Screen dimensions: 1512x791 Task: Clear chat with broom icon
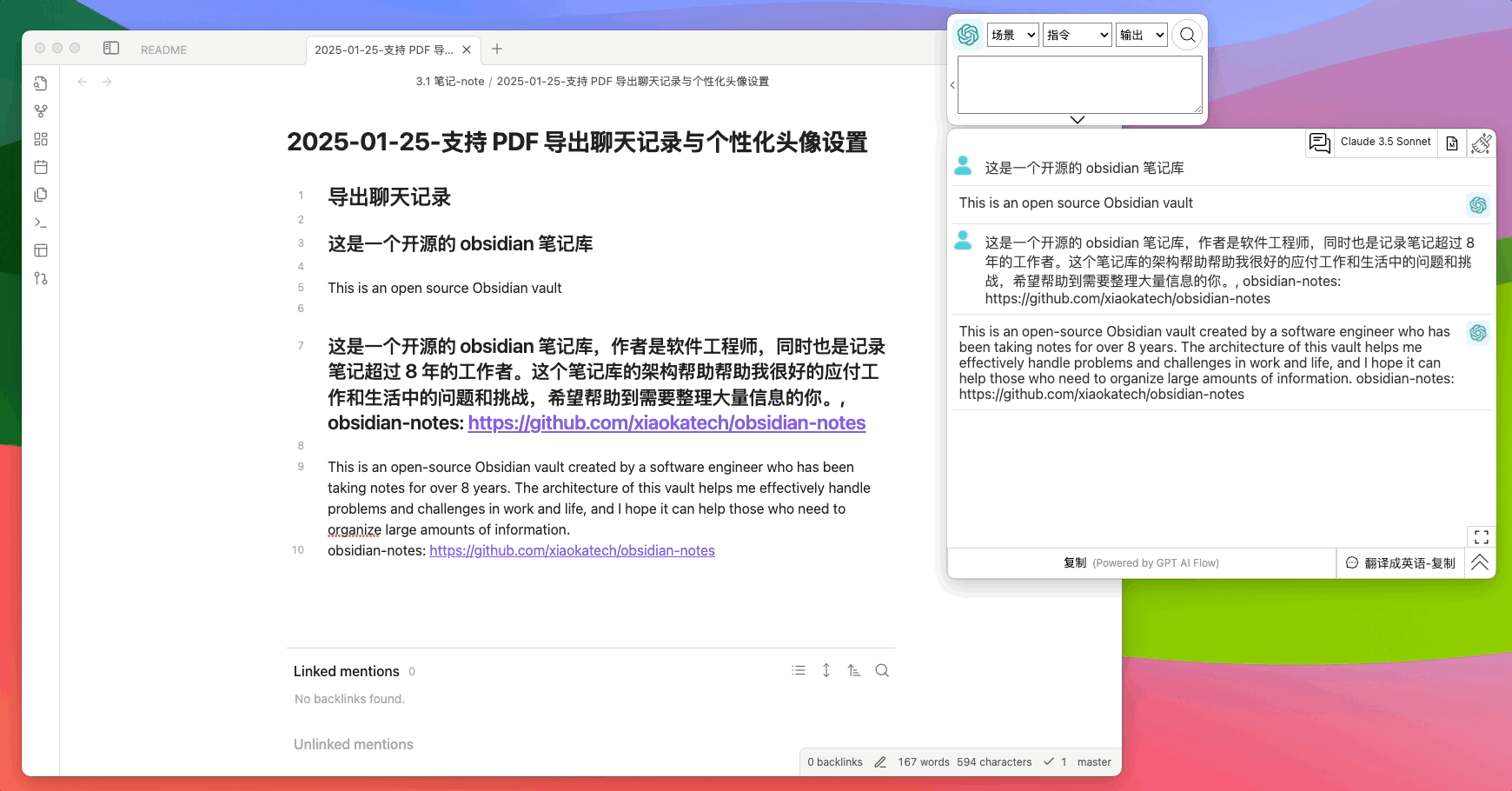[x=1482, y=143]
